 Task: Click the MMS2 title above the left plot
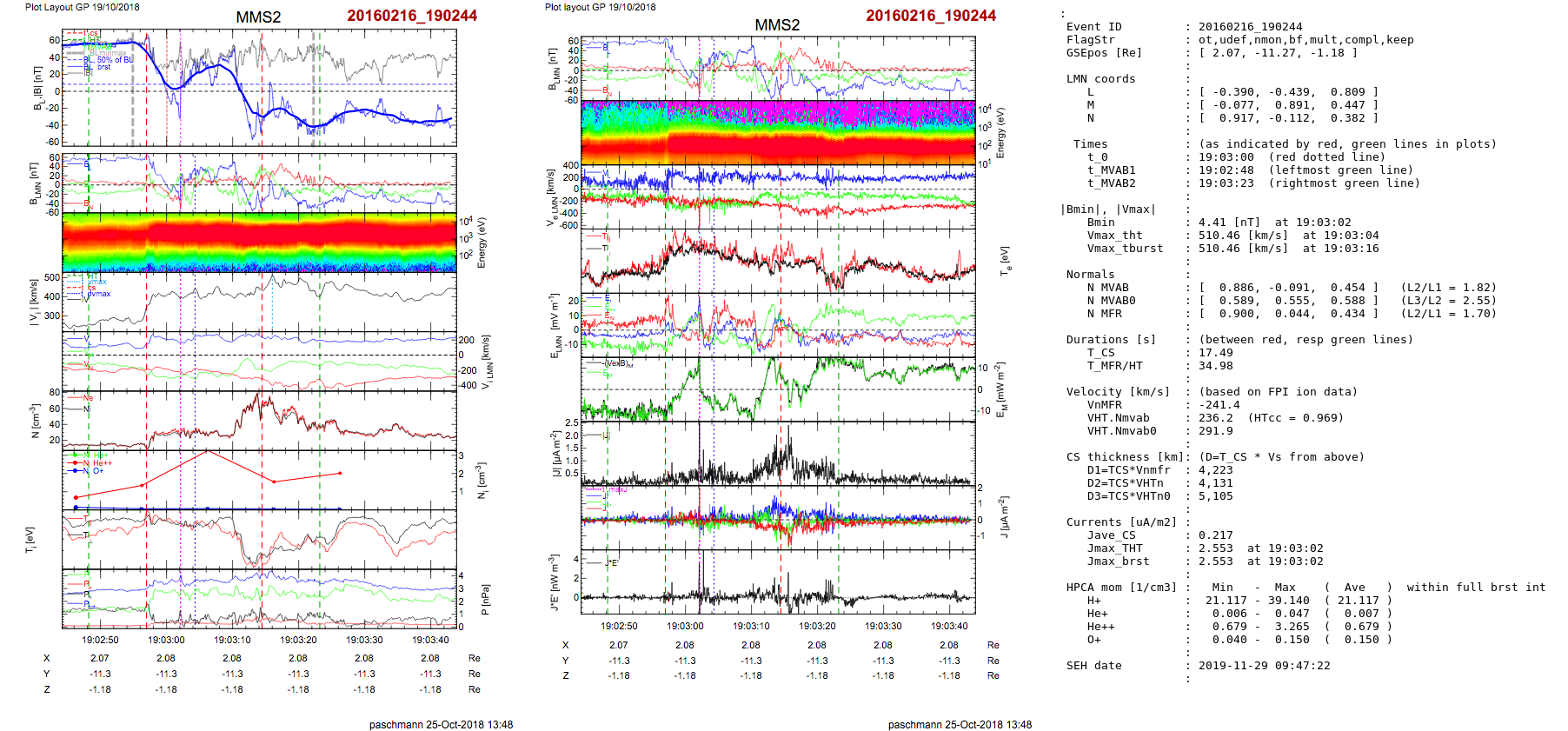tap(258, 17)
